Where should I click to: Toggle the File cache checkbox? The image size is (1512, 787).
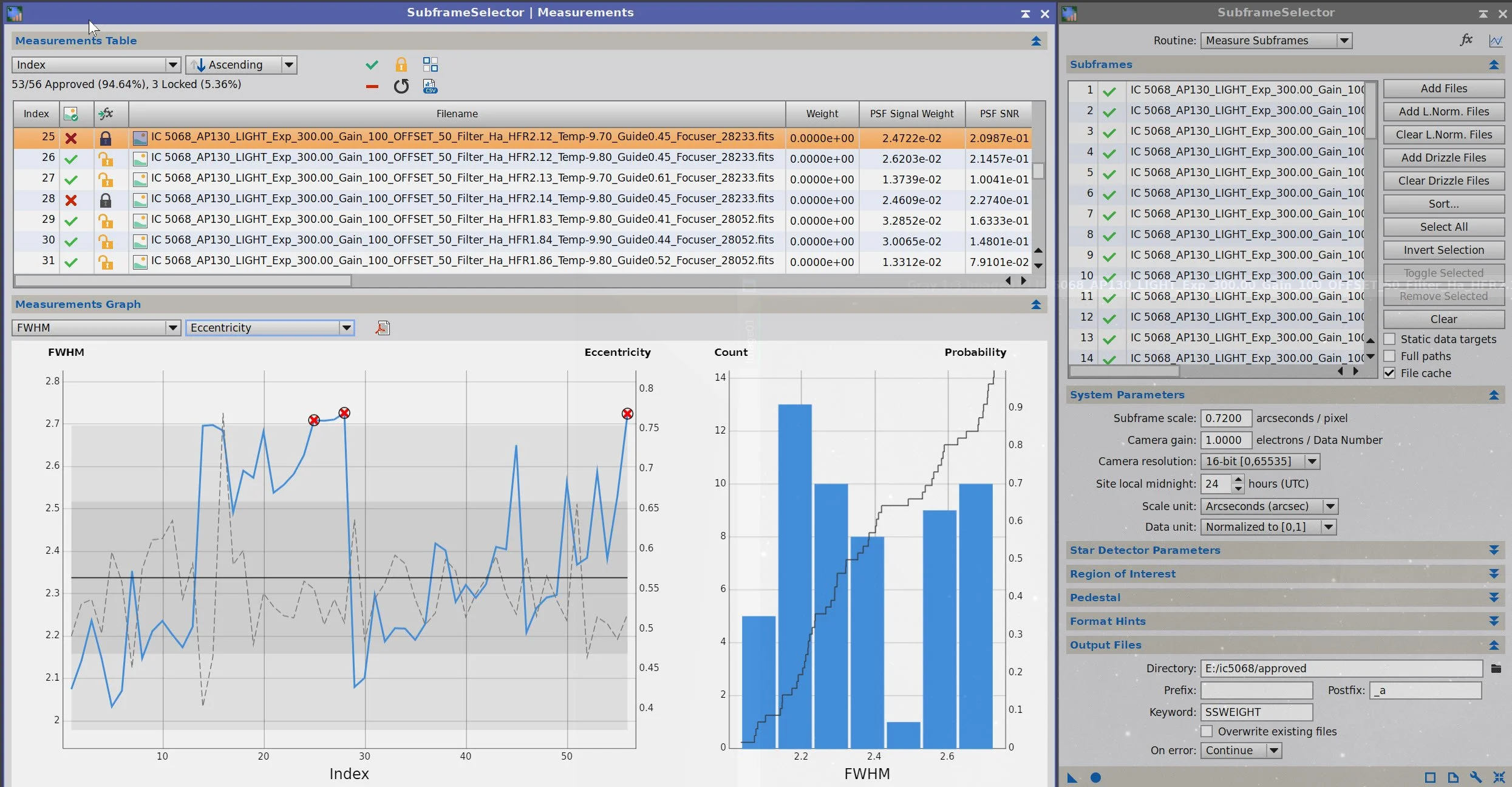click(x=1389, y=373)
